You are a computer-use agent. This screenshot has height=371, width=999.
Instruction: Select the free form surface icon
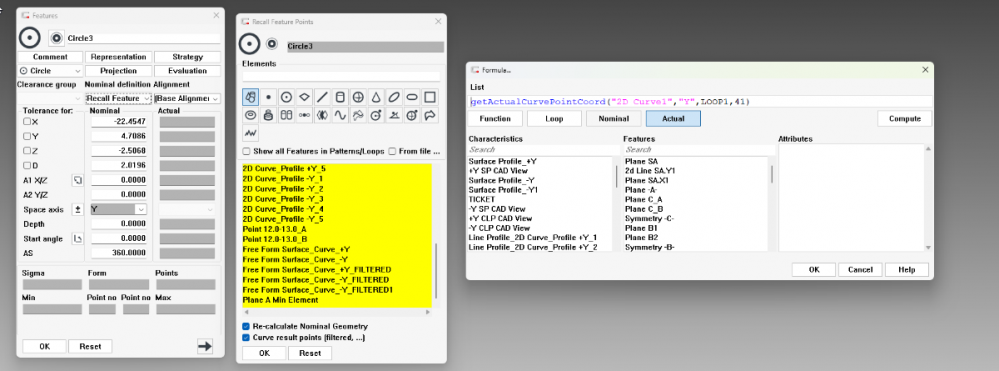pyautogui.click(x=358, y=115)
